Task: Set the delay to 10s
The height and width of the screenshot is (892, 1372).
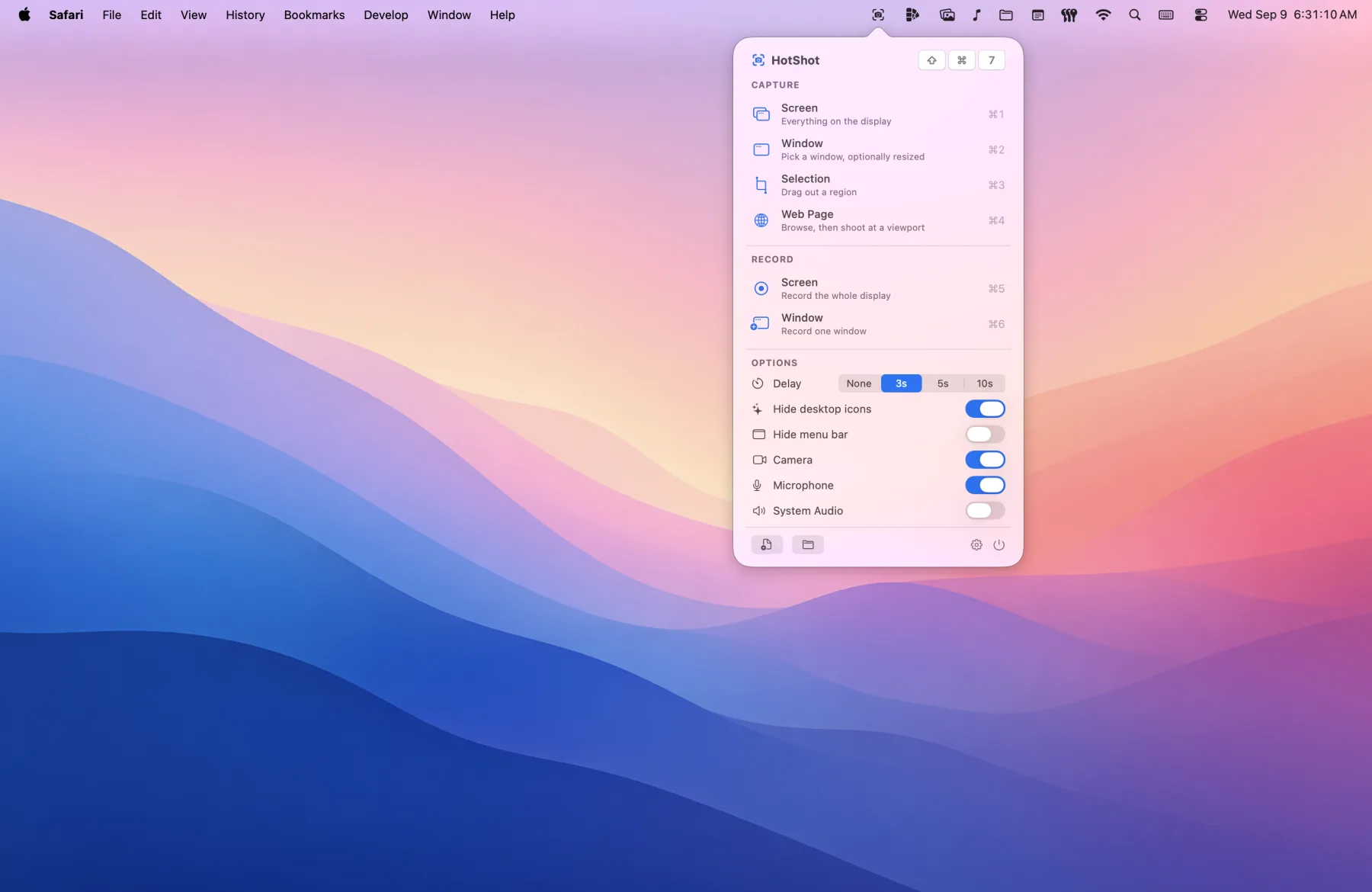Action: (985, 383)
